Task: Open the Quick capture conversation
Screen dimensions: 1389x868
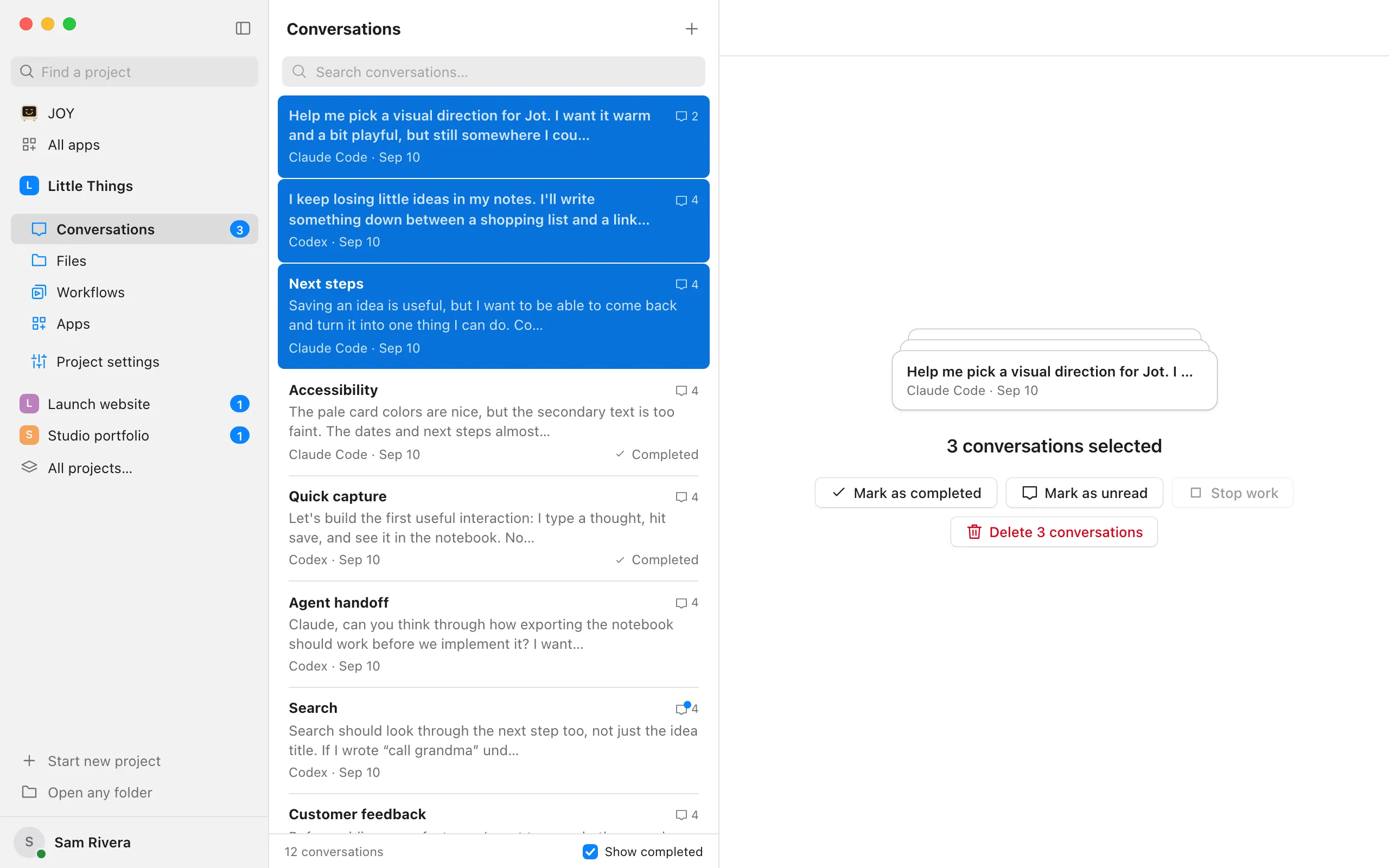Action: pyautogui.click(x=494, y=528)
